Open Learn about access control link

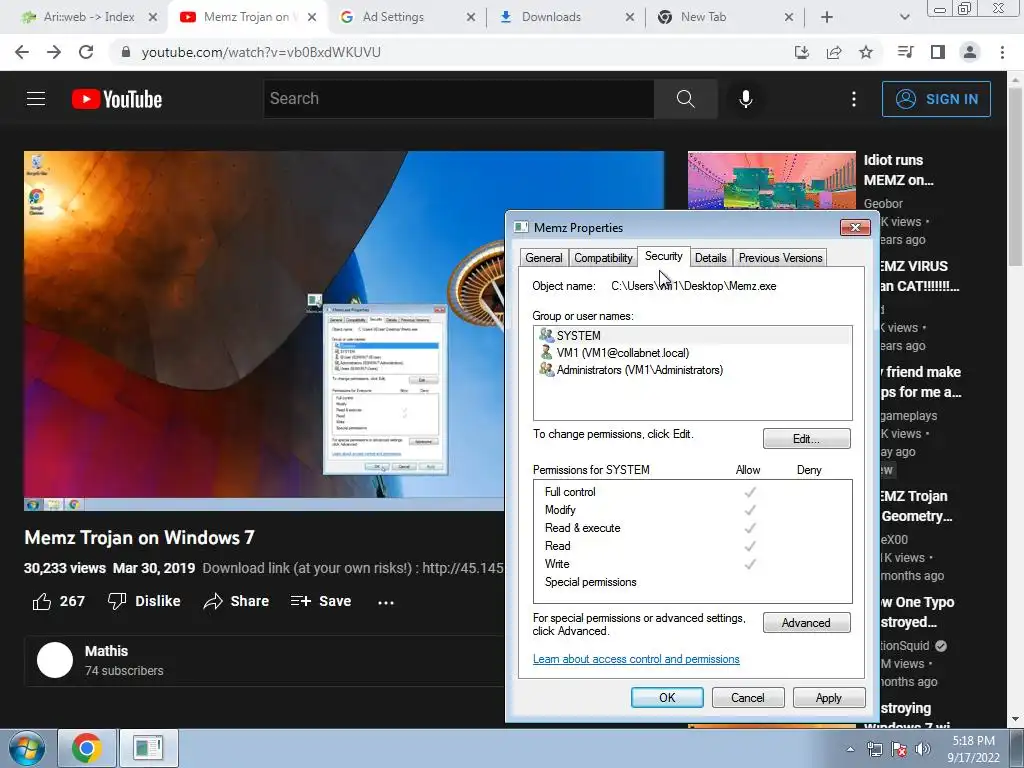636,659
